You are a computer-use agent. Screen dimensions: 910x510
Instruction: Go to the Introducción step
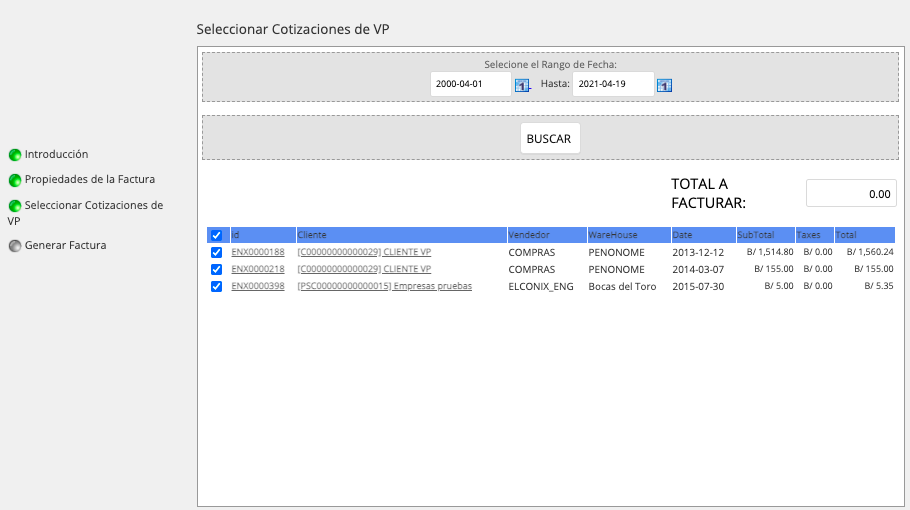pyautogui.click(x=56, y=154)
